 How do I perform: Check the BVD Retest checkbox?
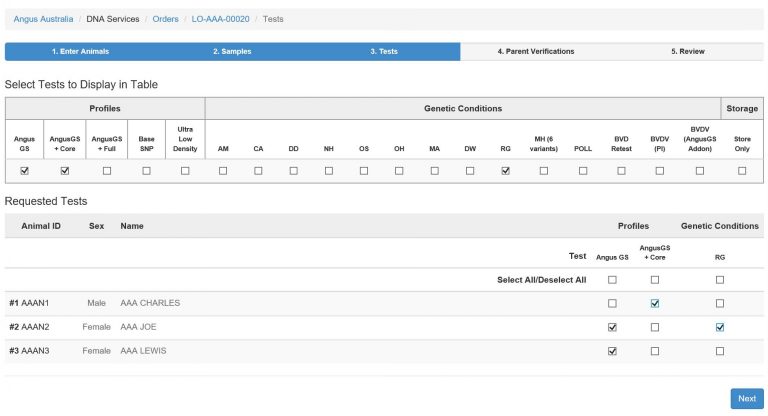pyautogui.click(x=621, y=171)
